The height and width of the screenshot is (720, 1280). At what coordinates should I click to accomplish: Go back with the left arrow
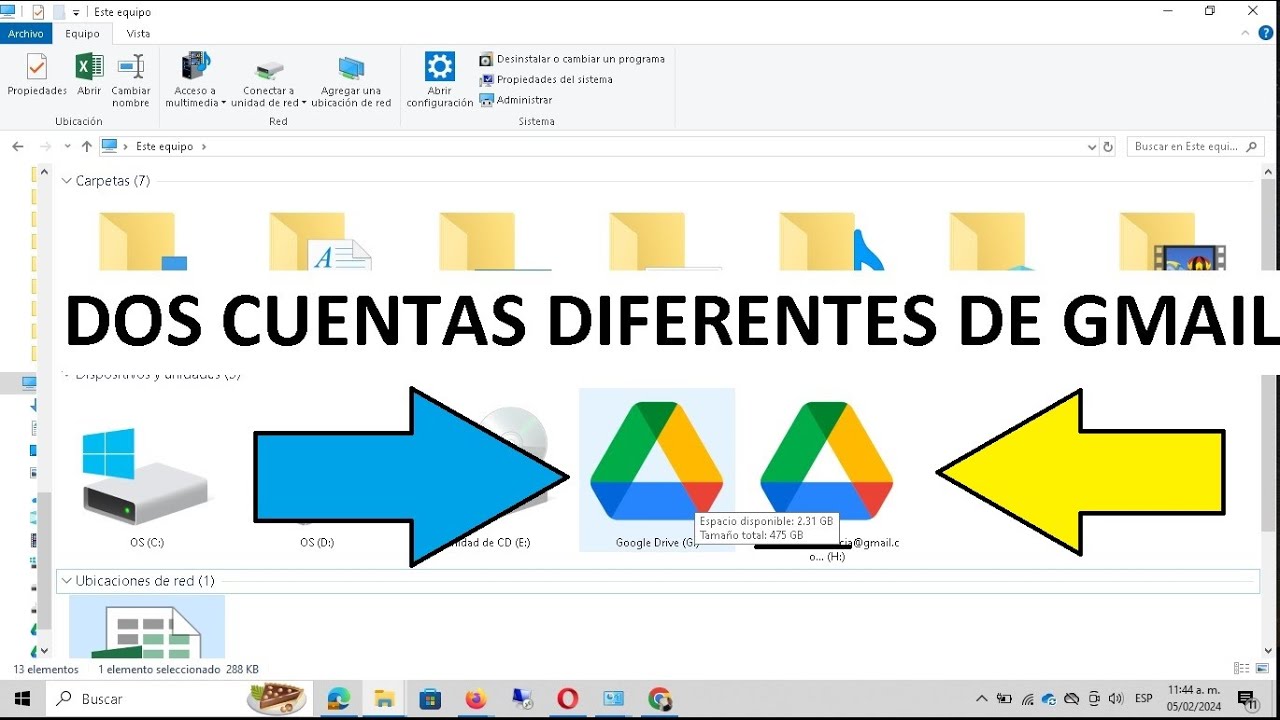[17, 146]
